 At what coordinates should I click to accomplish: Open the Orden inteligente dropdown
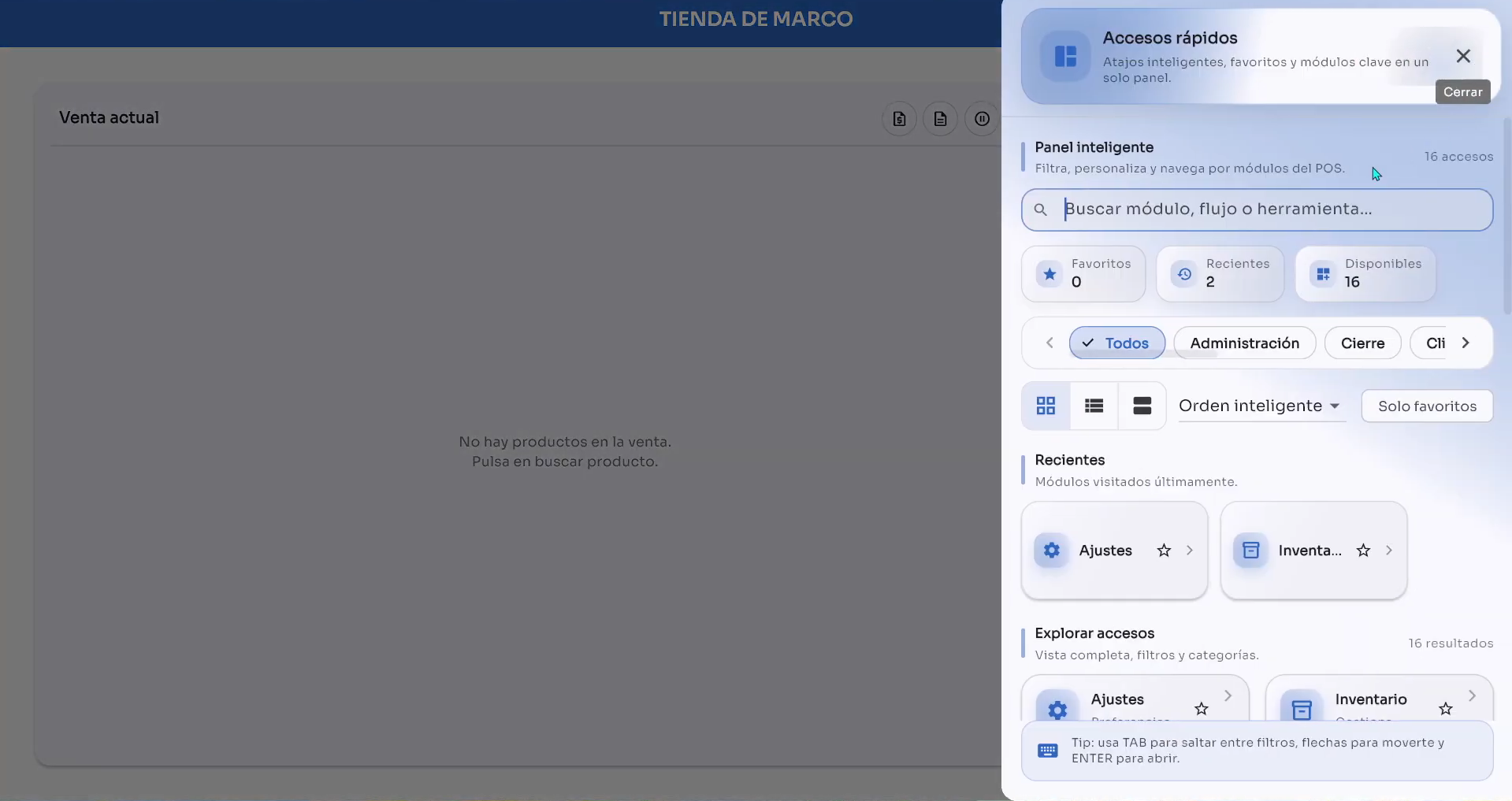click(x=1259, y=406)
